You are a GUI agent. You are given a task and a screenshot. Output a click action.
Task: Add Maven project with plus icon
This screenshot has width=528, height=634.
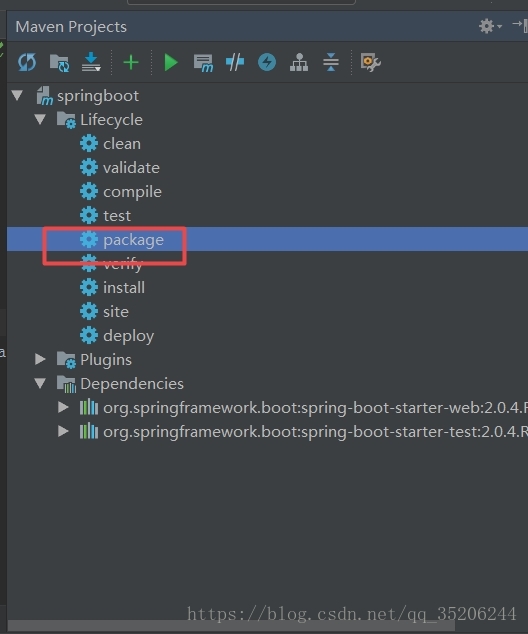point(131,63)
